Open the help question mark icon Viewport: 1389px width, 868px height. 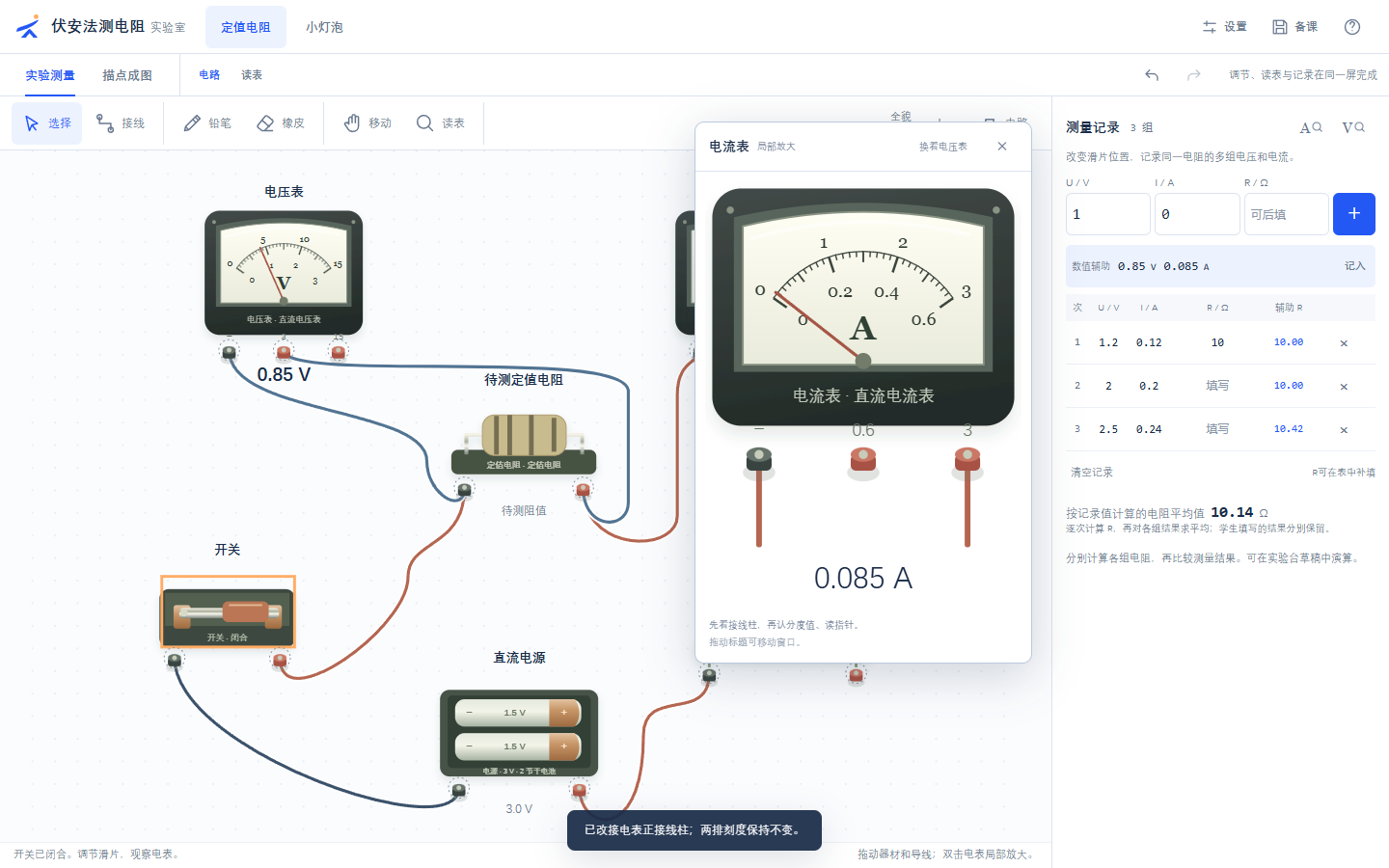(1352, 27)
